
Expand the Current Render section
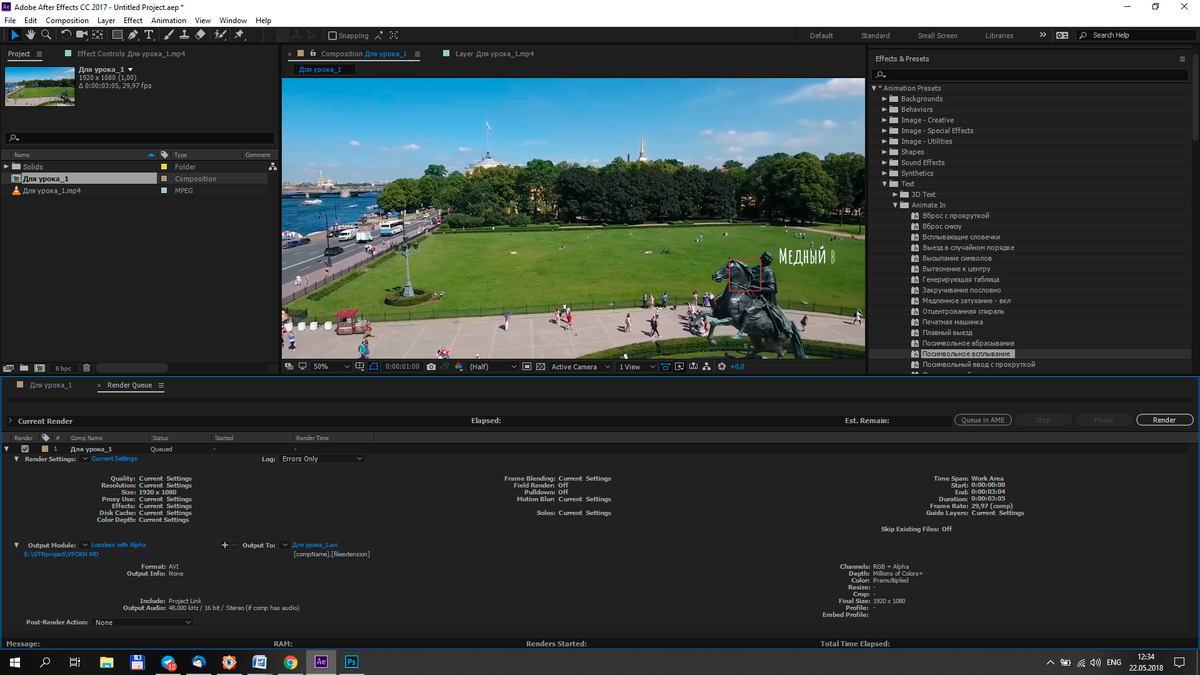click(10, 421)
